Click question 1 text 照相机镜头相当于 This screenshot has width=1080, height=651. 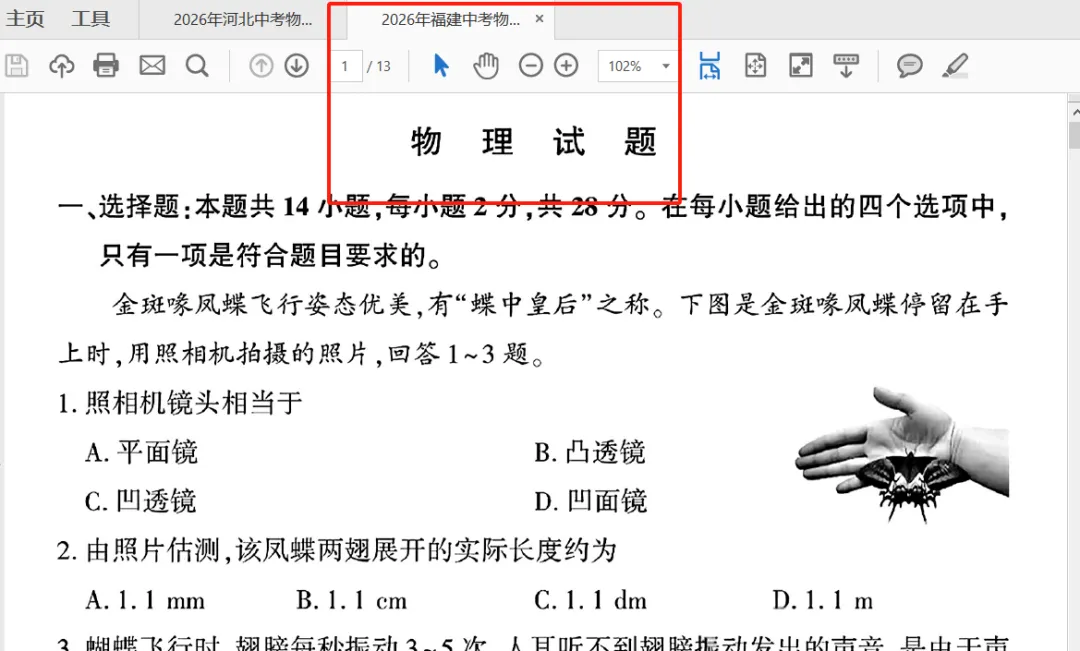click(194, 403)
